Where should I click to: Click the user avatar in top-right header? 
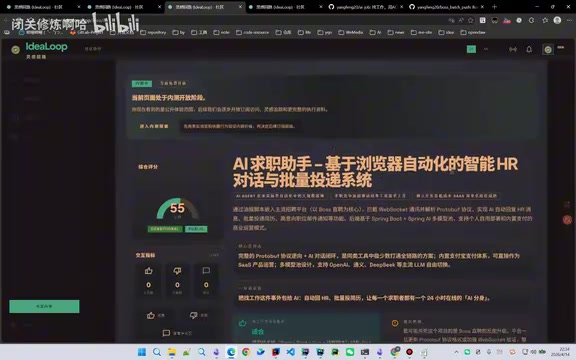click(548, 49)
